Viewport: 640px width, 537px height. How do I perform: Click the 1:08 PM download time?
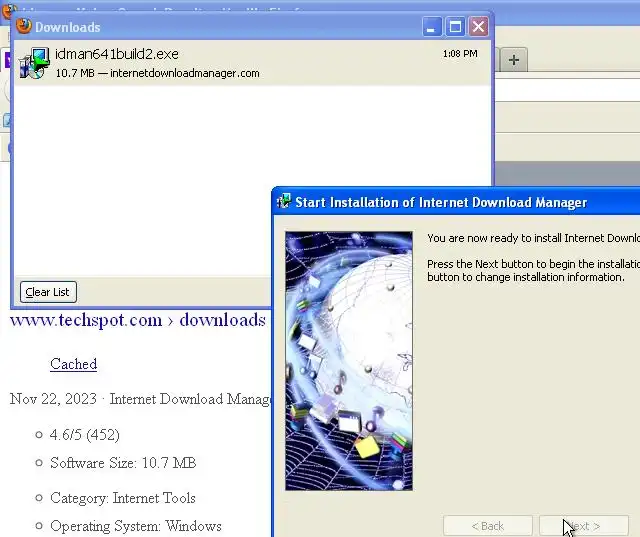coord(460,53)
